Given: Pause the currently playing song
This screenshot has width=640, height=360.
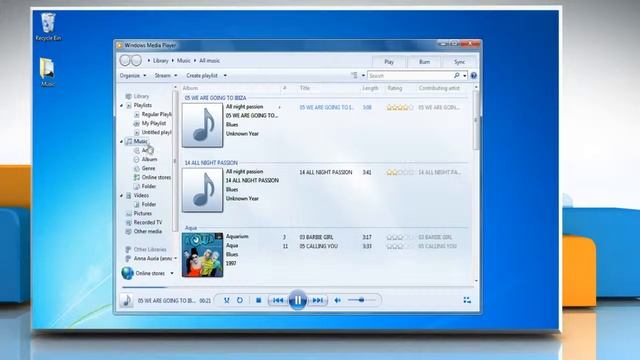Looking at the screenshot, I should (298, 300).
